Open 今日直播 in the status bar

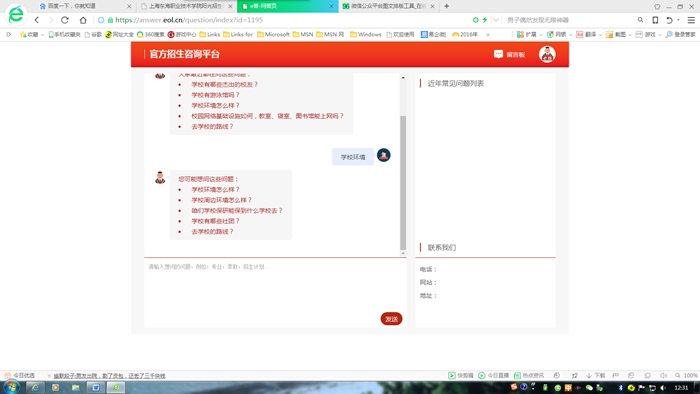[493, 376]
